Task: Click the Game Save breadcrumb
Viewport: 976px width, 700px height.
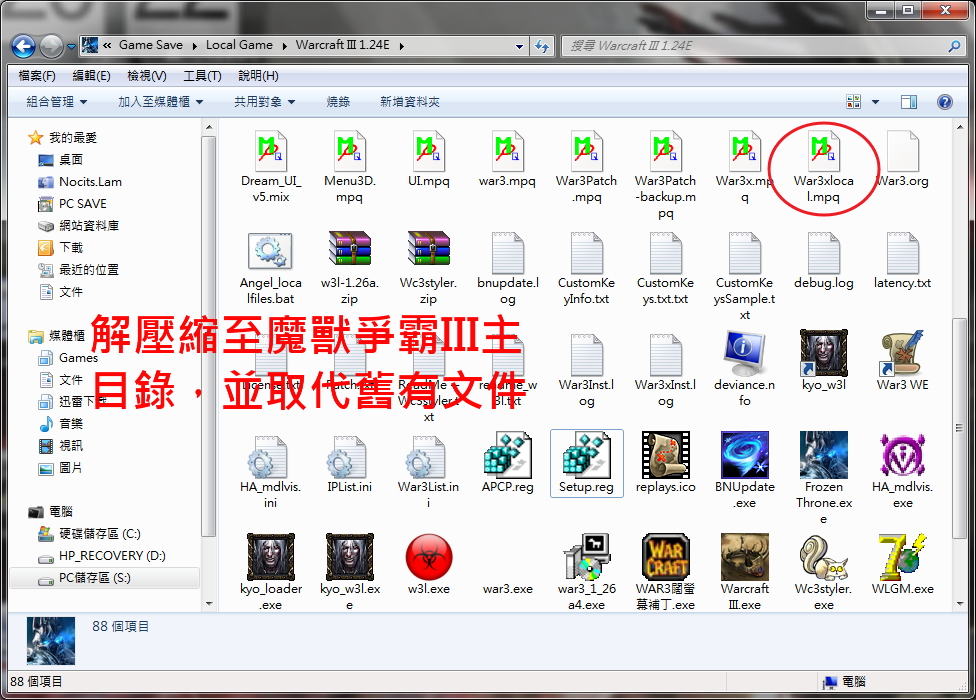Action: tap(151, 45)
